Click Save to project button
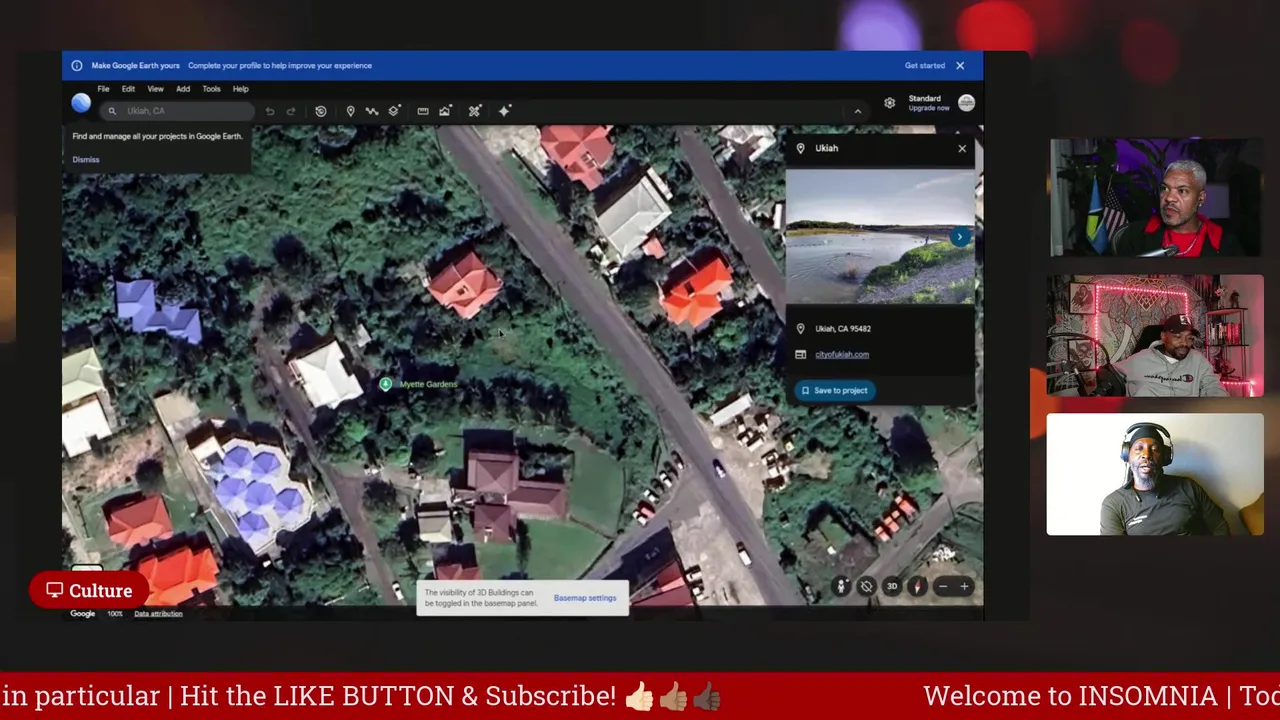Viewport: 1280px width, 720px height. [834, 391]
